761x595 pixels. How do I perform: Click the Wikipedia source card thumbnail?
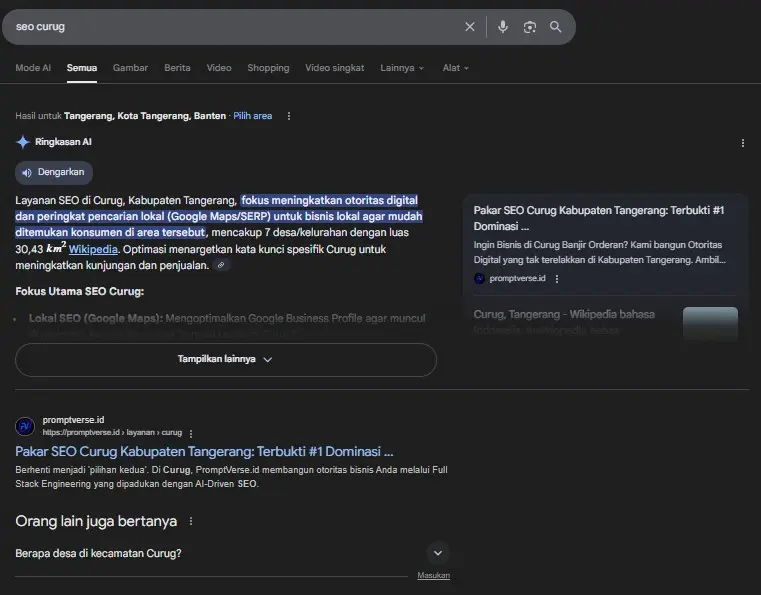coord(710,323)
